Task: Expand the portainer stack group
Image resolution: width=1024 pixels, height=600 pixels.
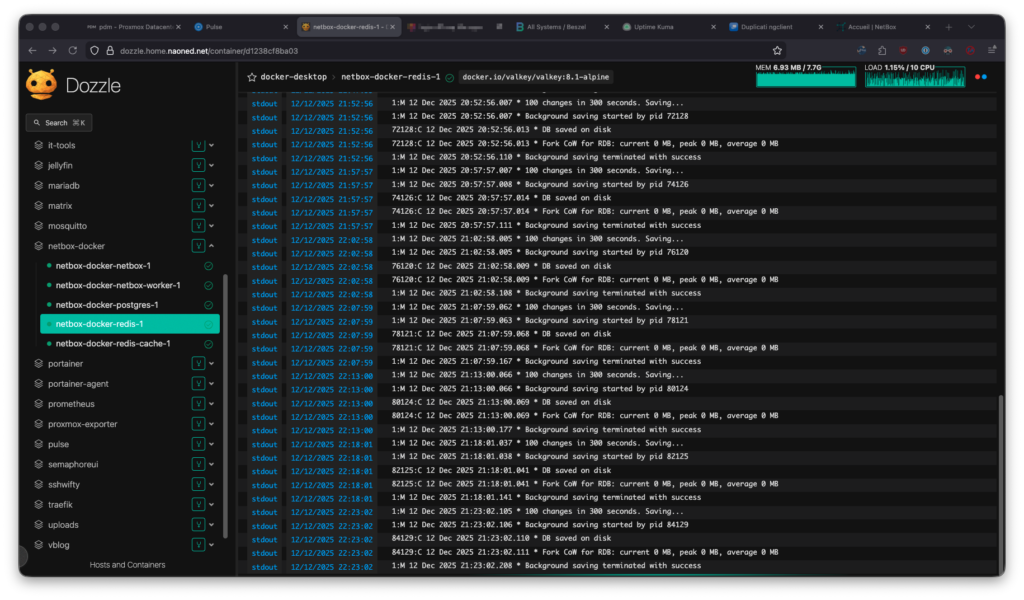Action: (211, 364)
